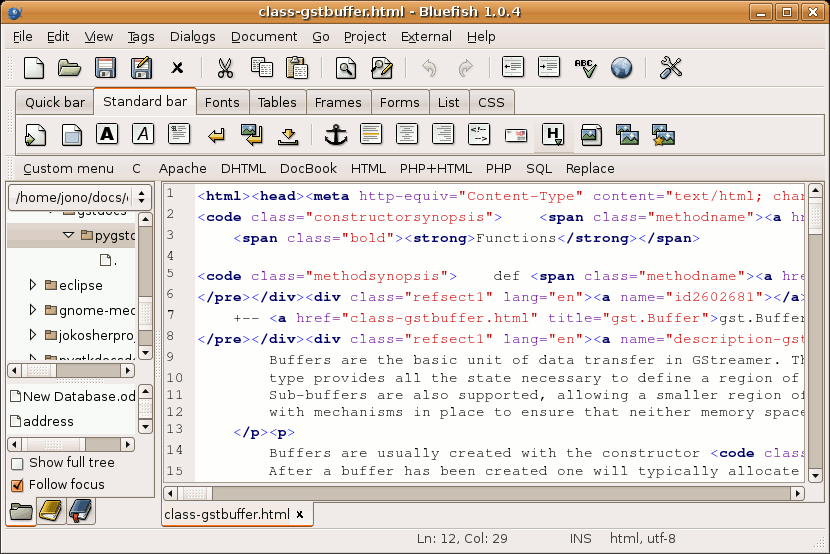Insert an anchor with the anchor icon
This screenshot has width=830, height=554.
click(x=335, y=134)
